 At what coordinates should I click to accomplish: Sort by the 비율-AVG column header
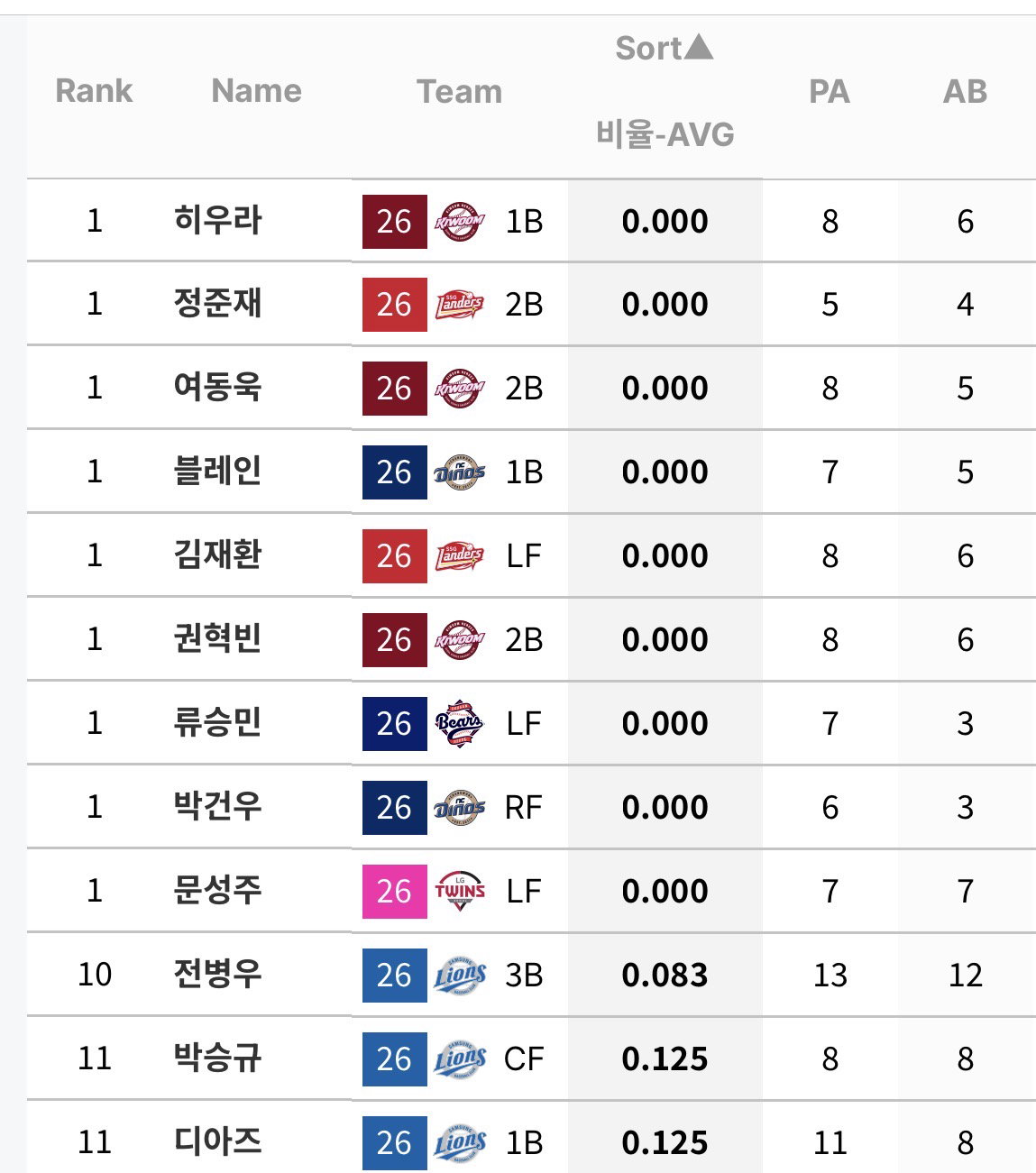665,134
